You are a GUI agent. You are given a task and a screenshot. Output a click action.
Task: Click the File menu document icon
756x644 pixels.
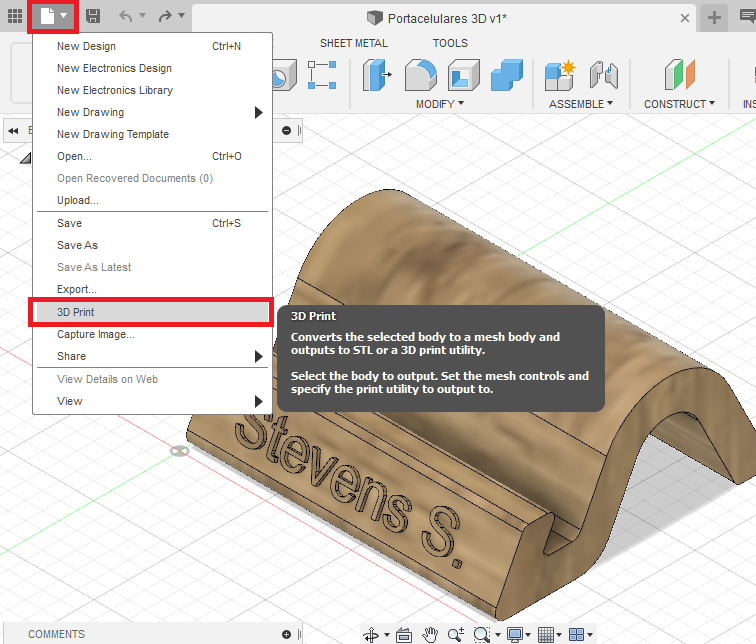(x=47, y=16)
